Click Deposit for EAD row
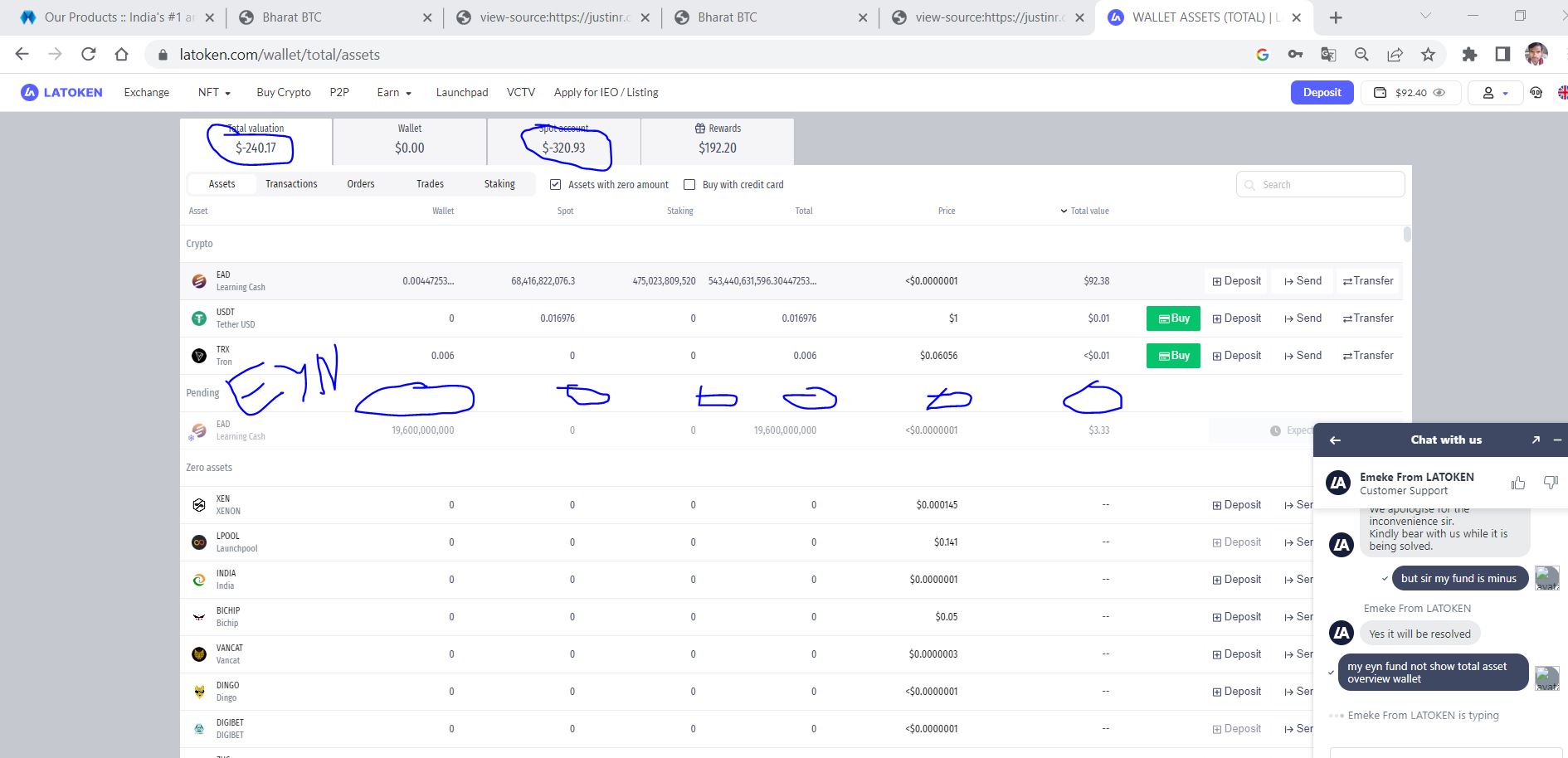 coord(1237,281)
